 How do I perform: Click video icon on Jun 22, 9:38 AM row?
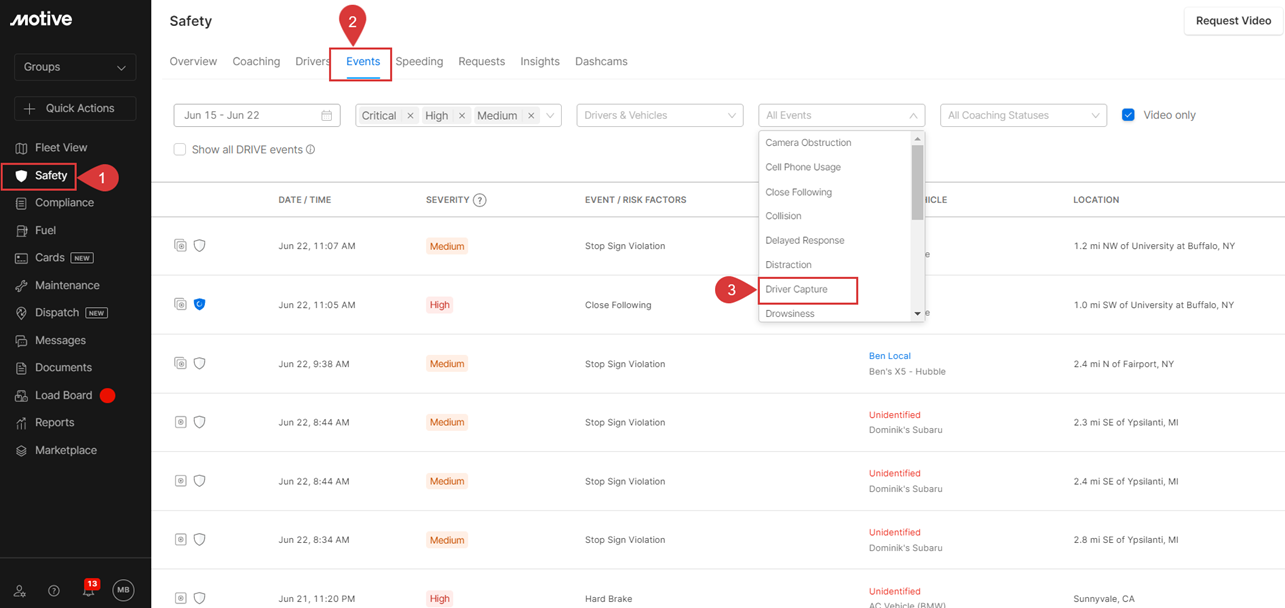181,364
